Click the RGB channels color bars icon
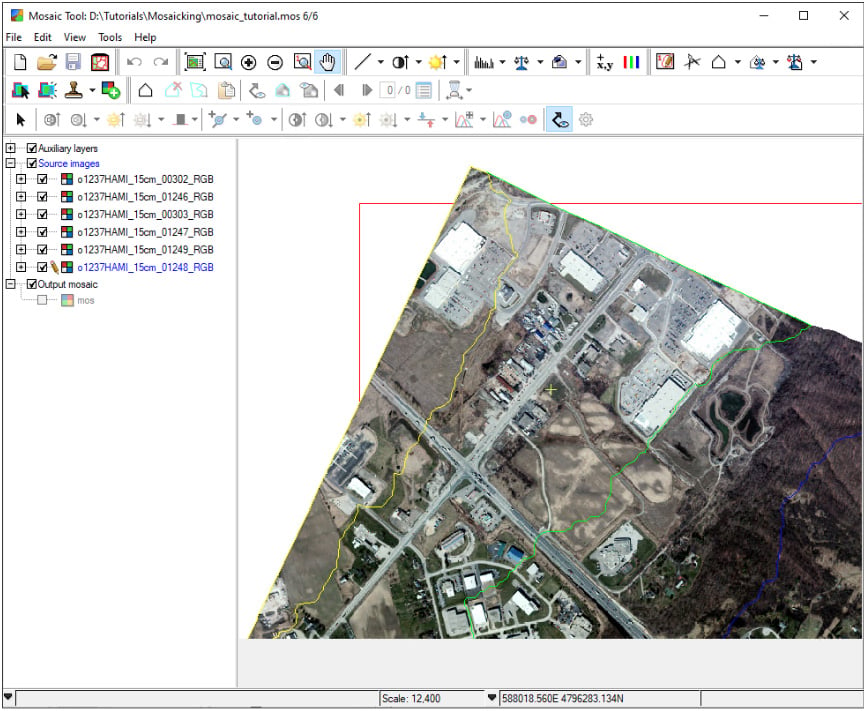864x711 pixels. 631,62
